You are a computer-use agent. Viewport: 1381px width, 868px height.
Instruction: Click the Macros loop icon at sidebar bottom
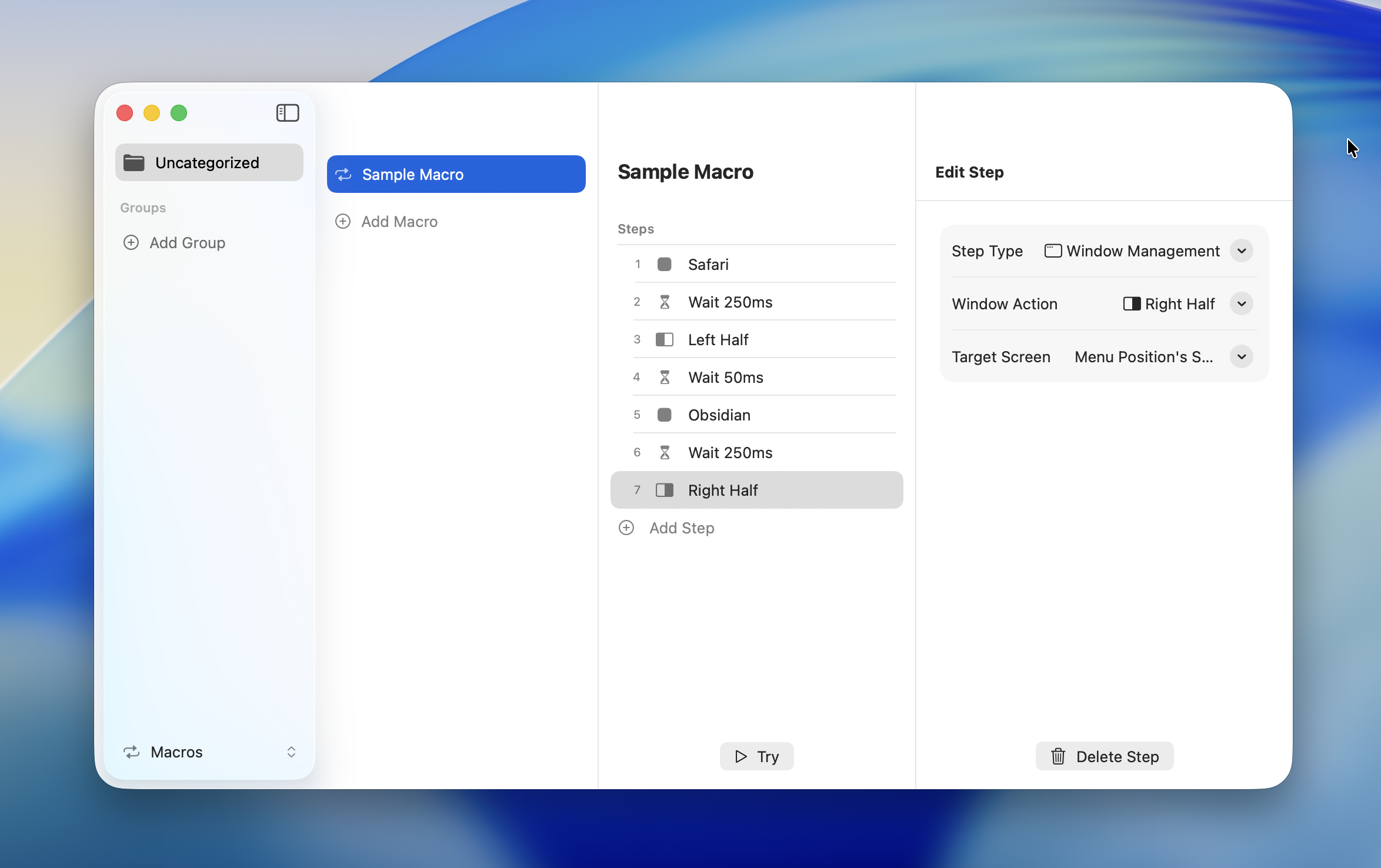[x=132, y=752]
